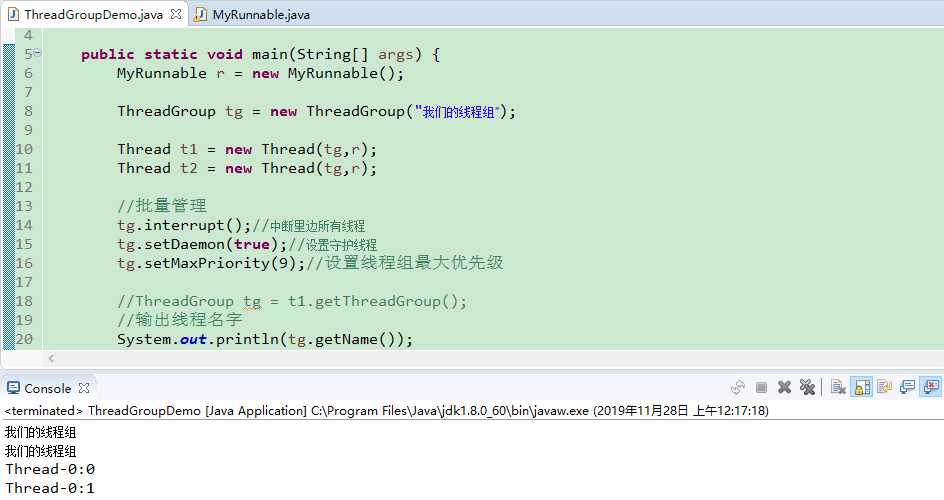Screen dimensions: 944x500
Task: Click the editor horizontal scrollbar left arrow
Action: pos(51,359)
